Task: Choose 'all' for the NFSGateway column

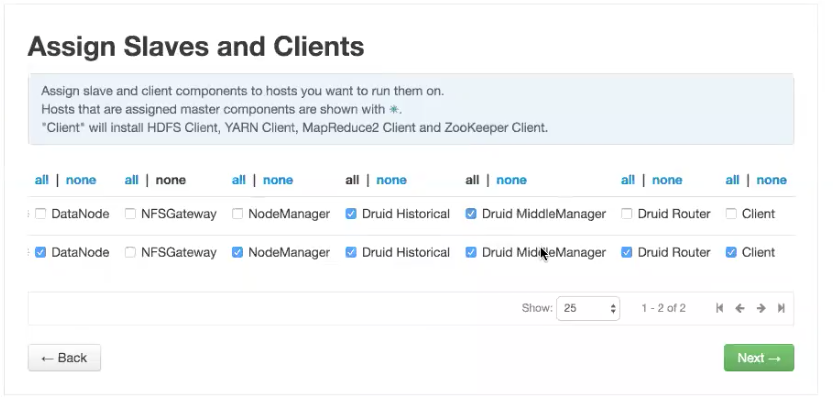Action: coord(131,180)
